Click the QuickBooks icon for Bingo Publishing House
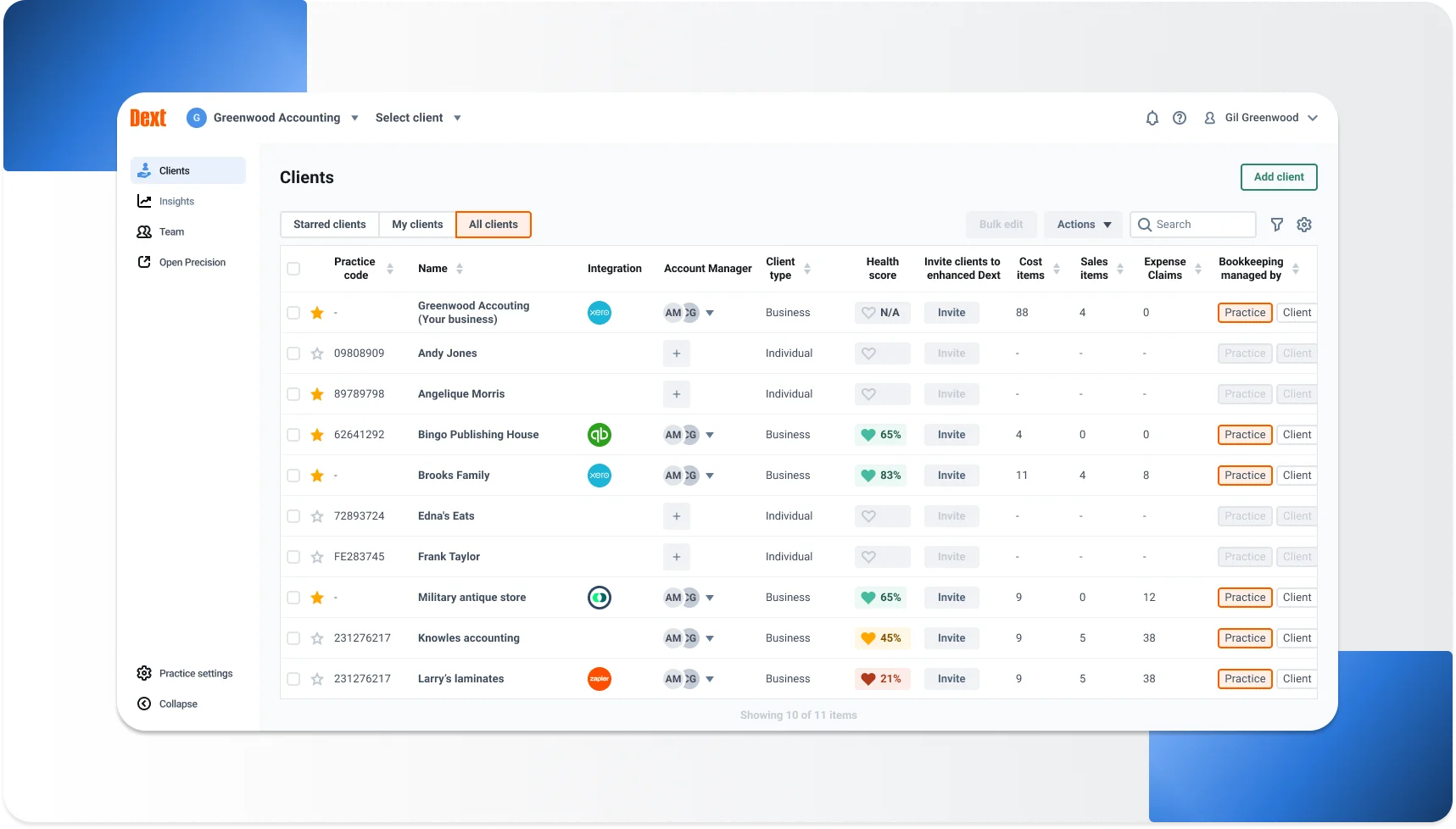 [600, 435]
